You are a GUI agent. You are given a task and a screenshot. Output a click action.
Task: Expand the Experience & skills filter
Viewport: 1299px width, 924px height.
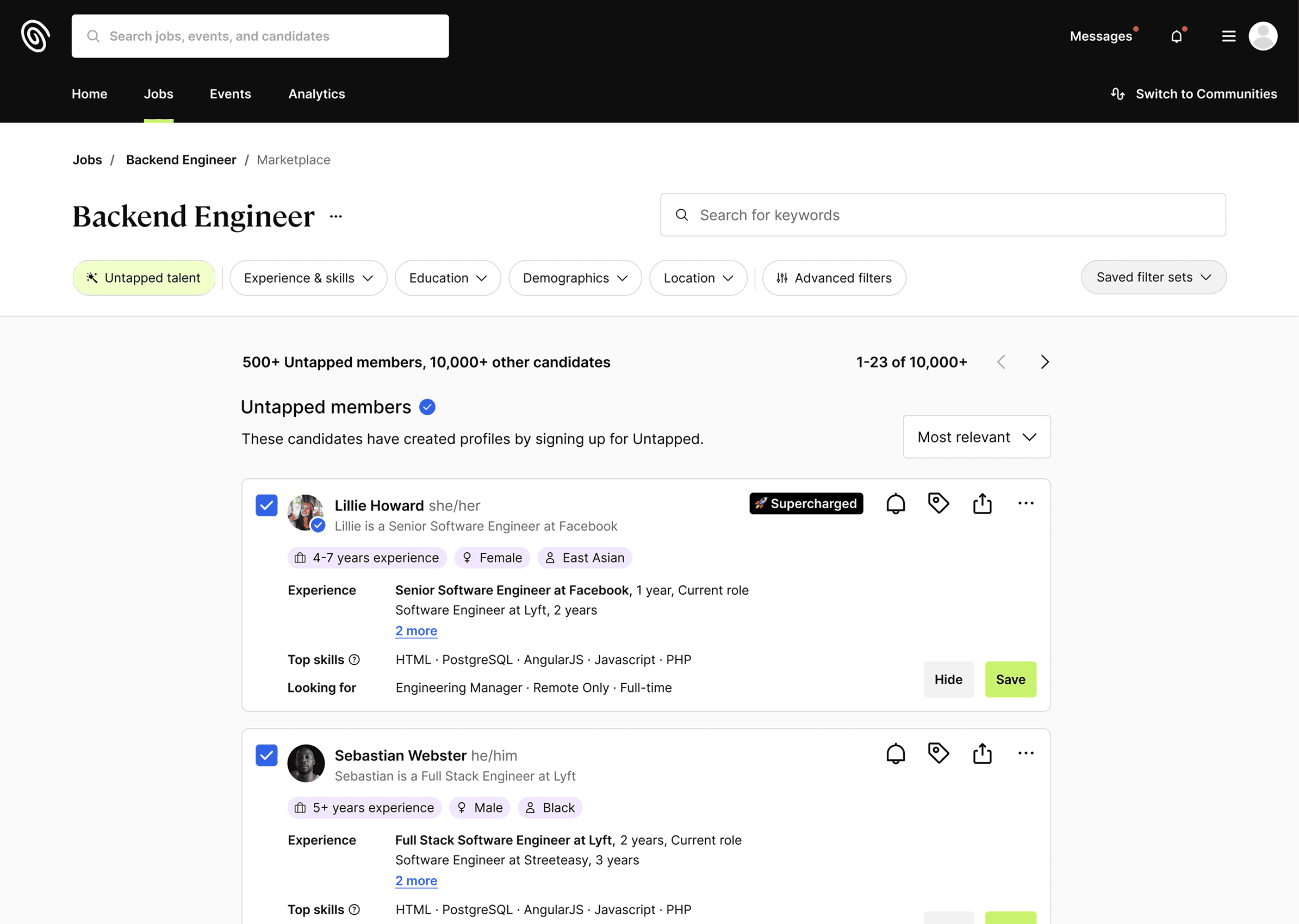[x=308, y=278]
